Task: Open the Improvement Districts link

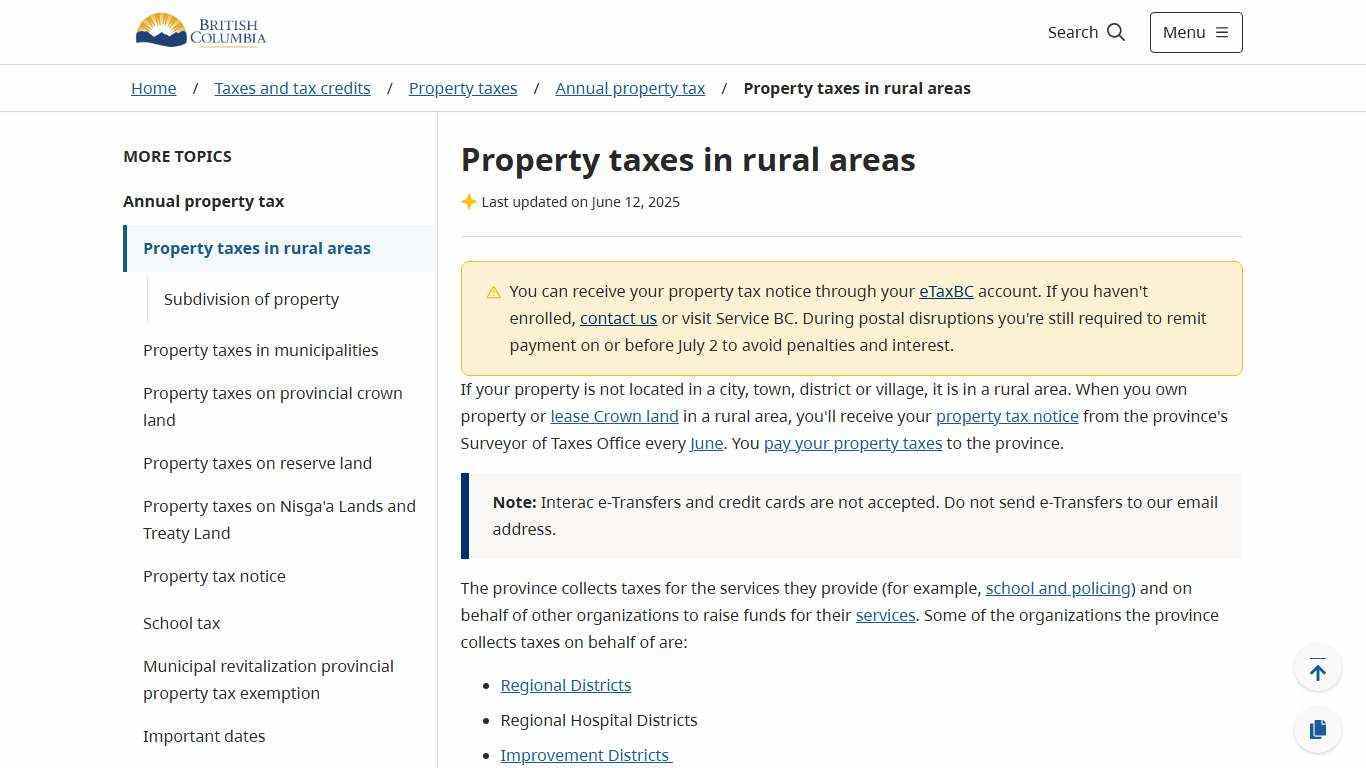Action: pos(585,755)
